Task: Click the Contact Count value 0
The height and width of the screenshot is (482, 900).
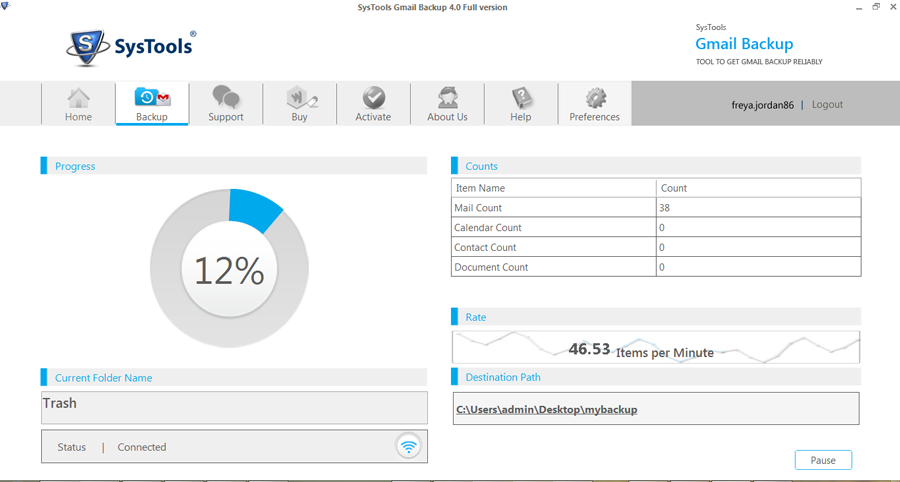Action: 662,247
